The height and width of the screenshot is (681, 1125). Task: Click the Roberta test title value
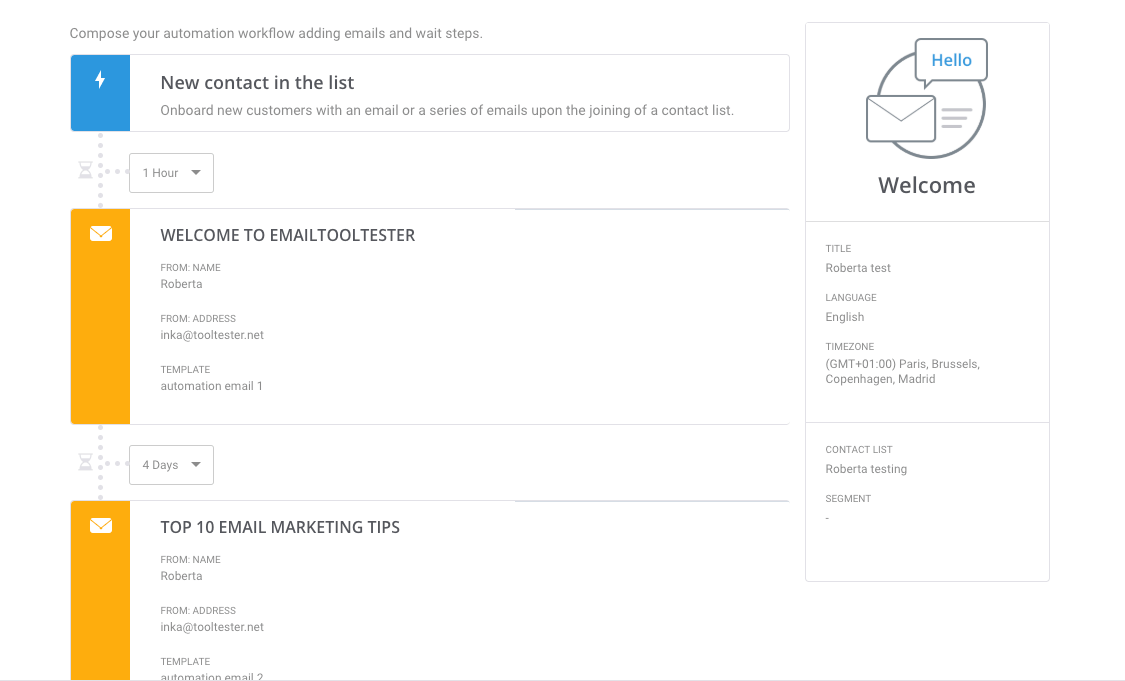coord(857,268)
